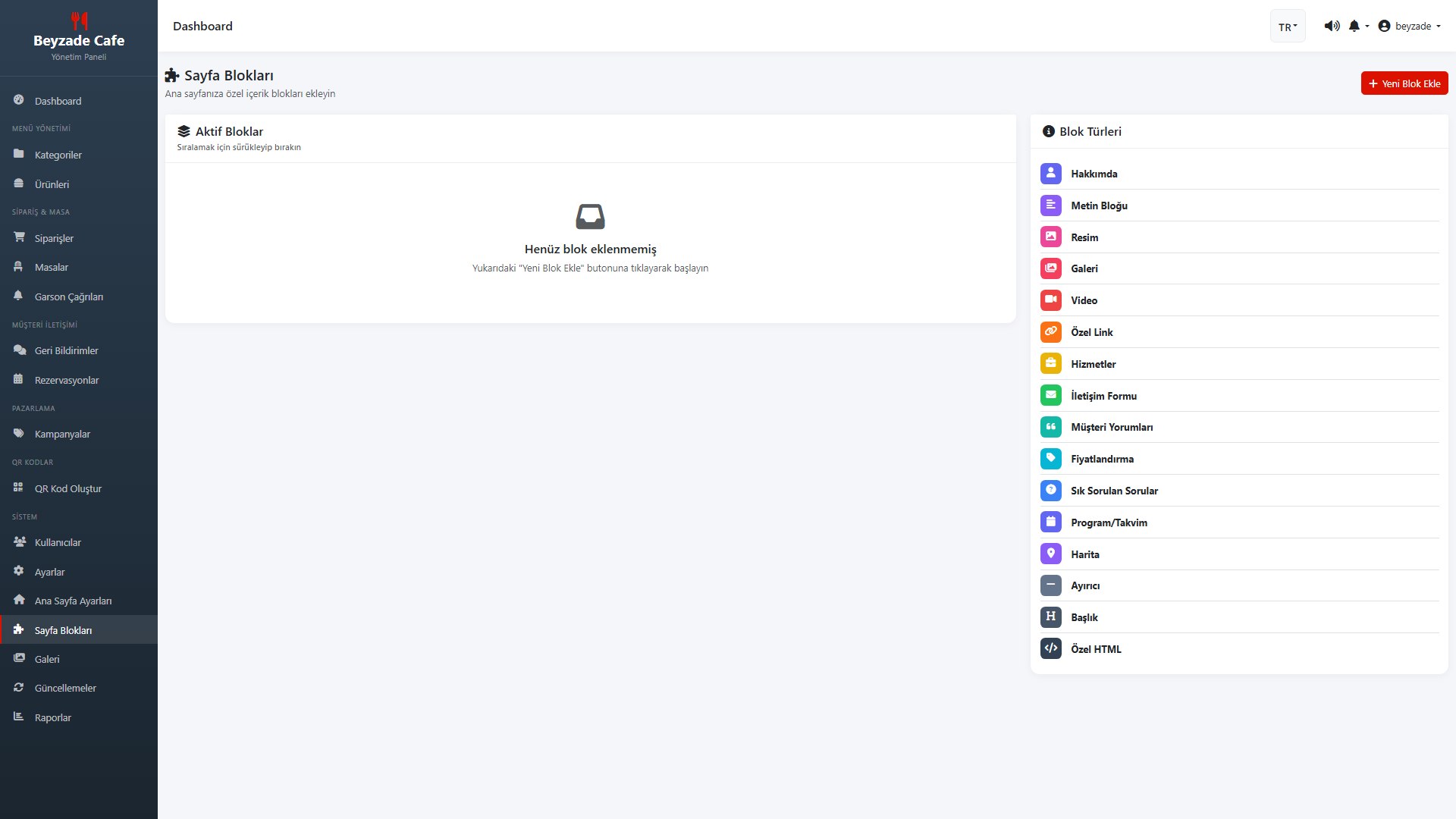The width and height of the screenshot is (1456, 819).
Task: Click the Yeni Blok Ekle button
Action: [x=1404, y=83]
